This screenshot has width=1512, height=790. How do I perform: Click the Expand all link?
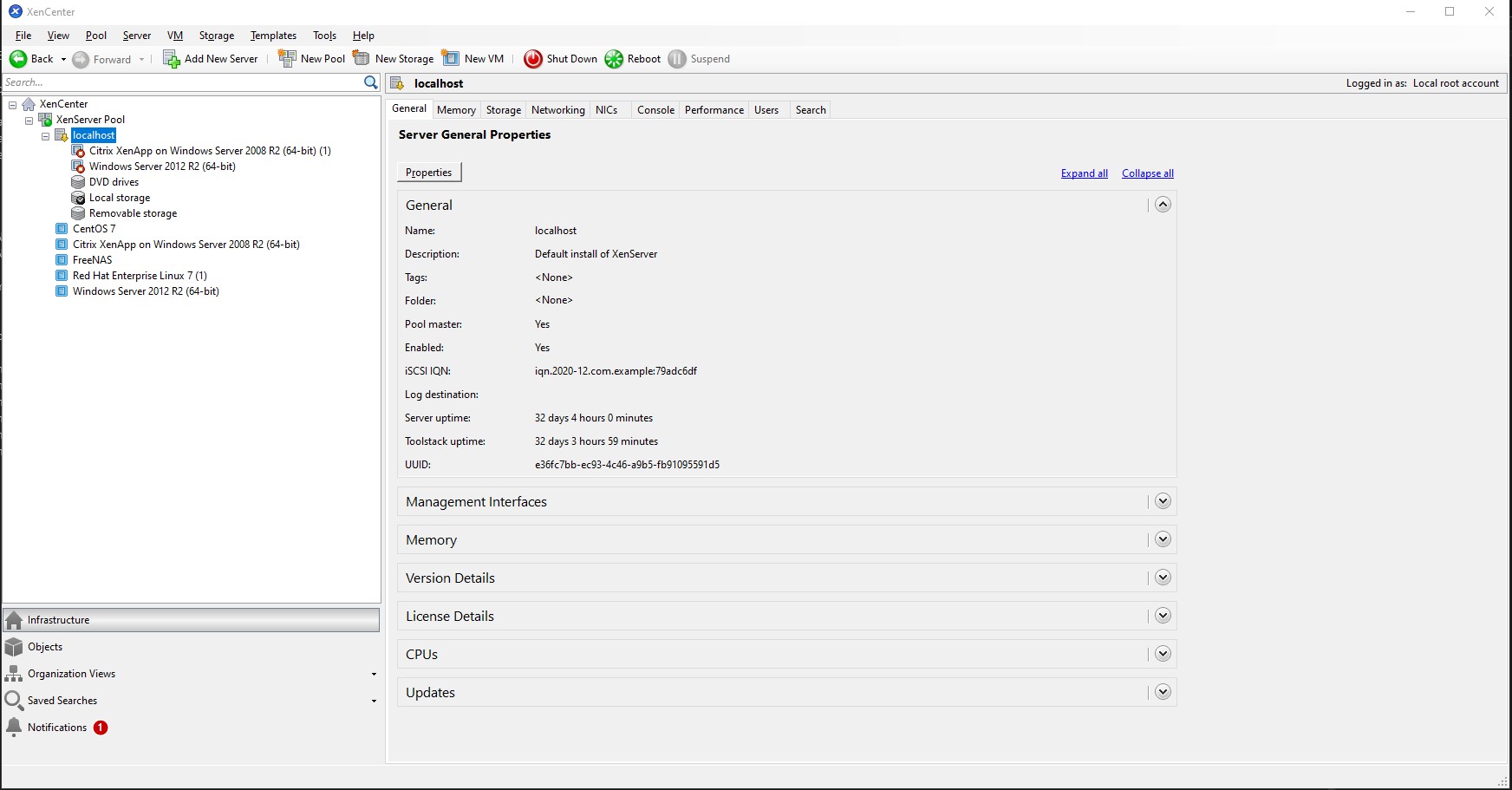pos(1085,173)
